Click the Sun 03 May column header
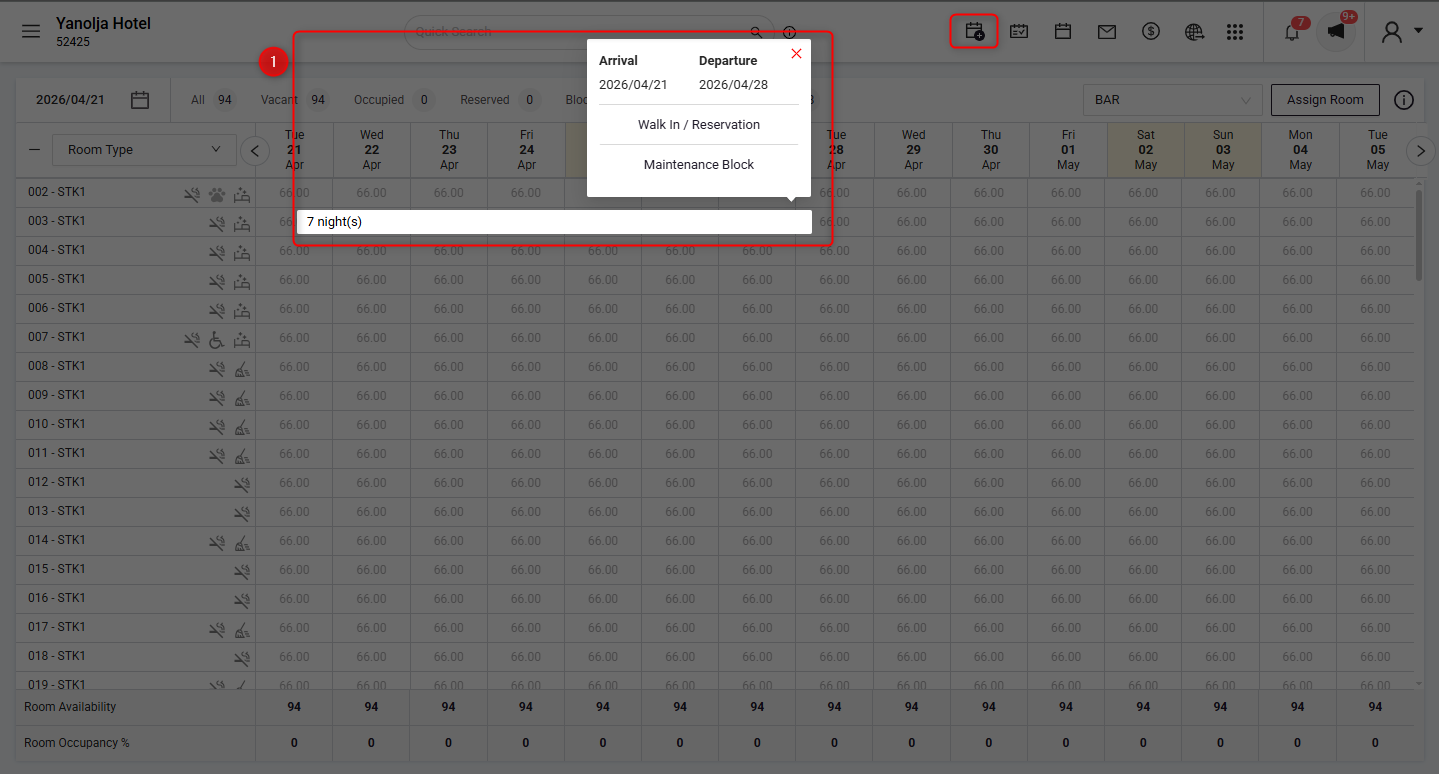1439x774 pixels. click(x=1223, y=150)
